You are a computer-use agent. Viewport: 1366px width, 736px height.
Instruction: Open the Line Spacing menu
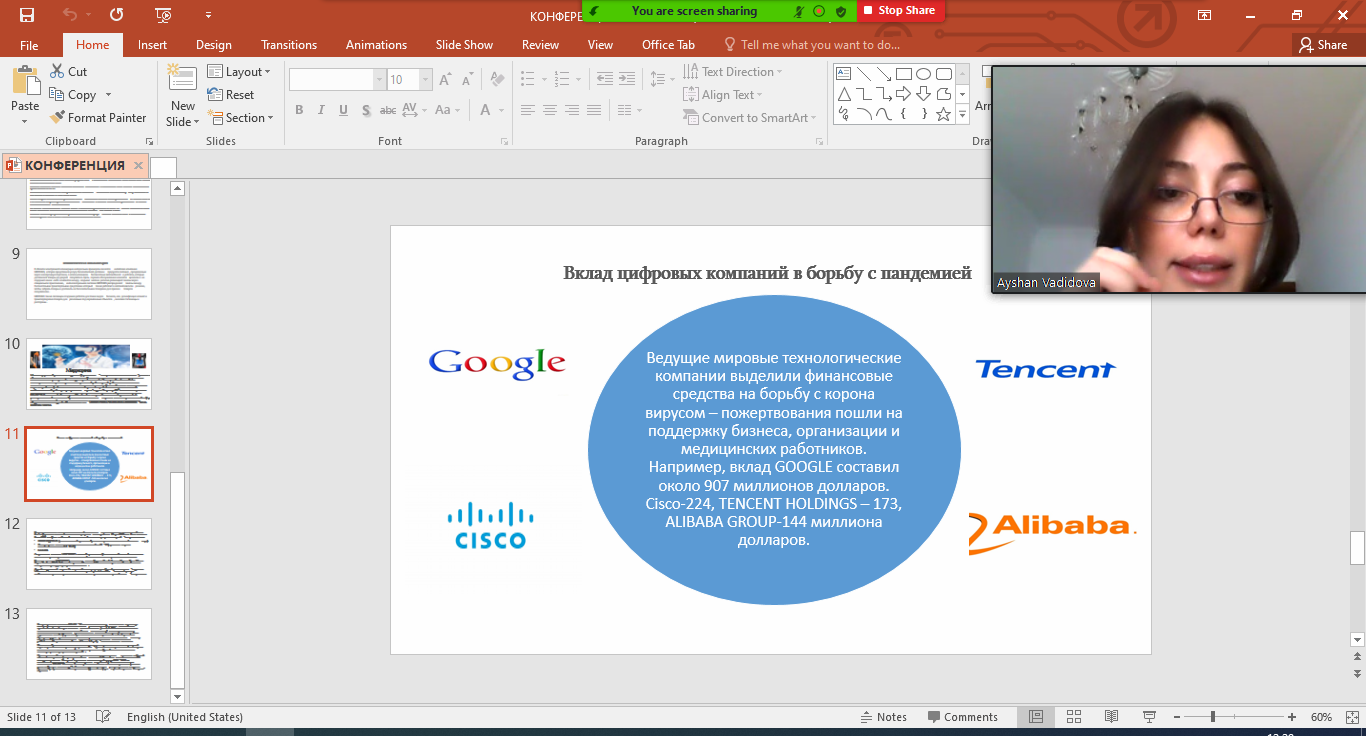point(661,79)
